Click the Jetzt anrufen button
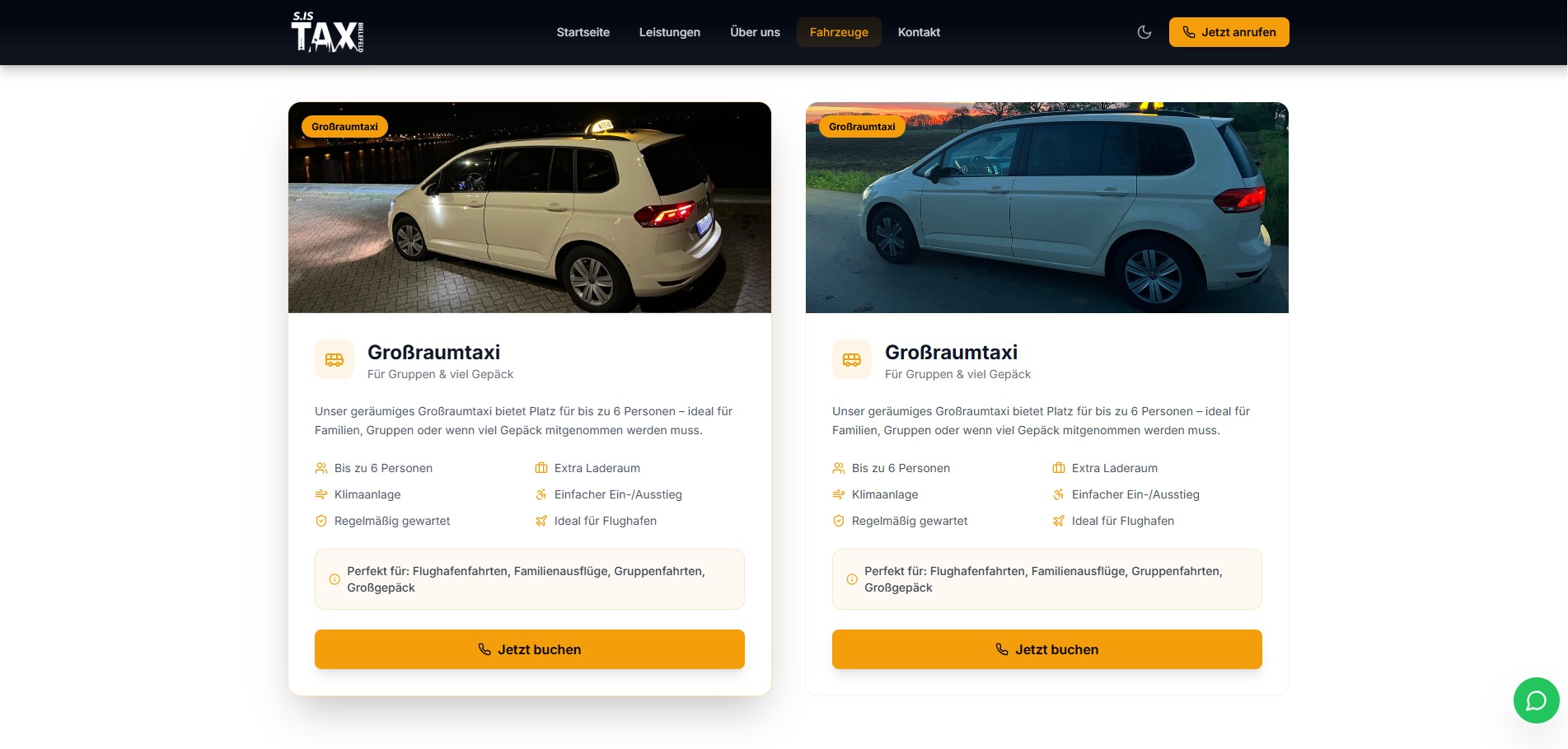The width and height of the screenshot is (1568, 749). pyautogui.click(x=1229, y=32)
